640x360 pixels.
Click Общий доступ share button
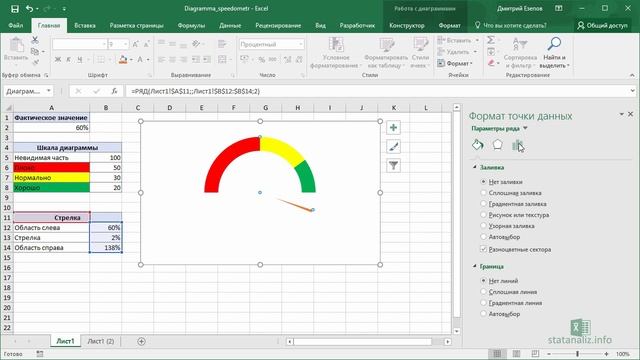[x=602, y=25]
